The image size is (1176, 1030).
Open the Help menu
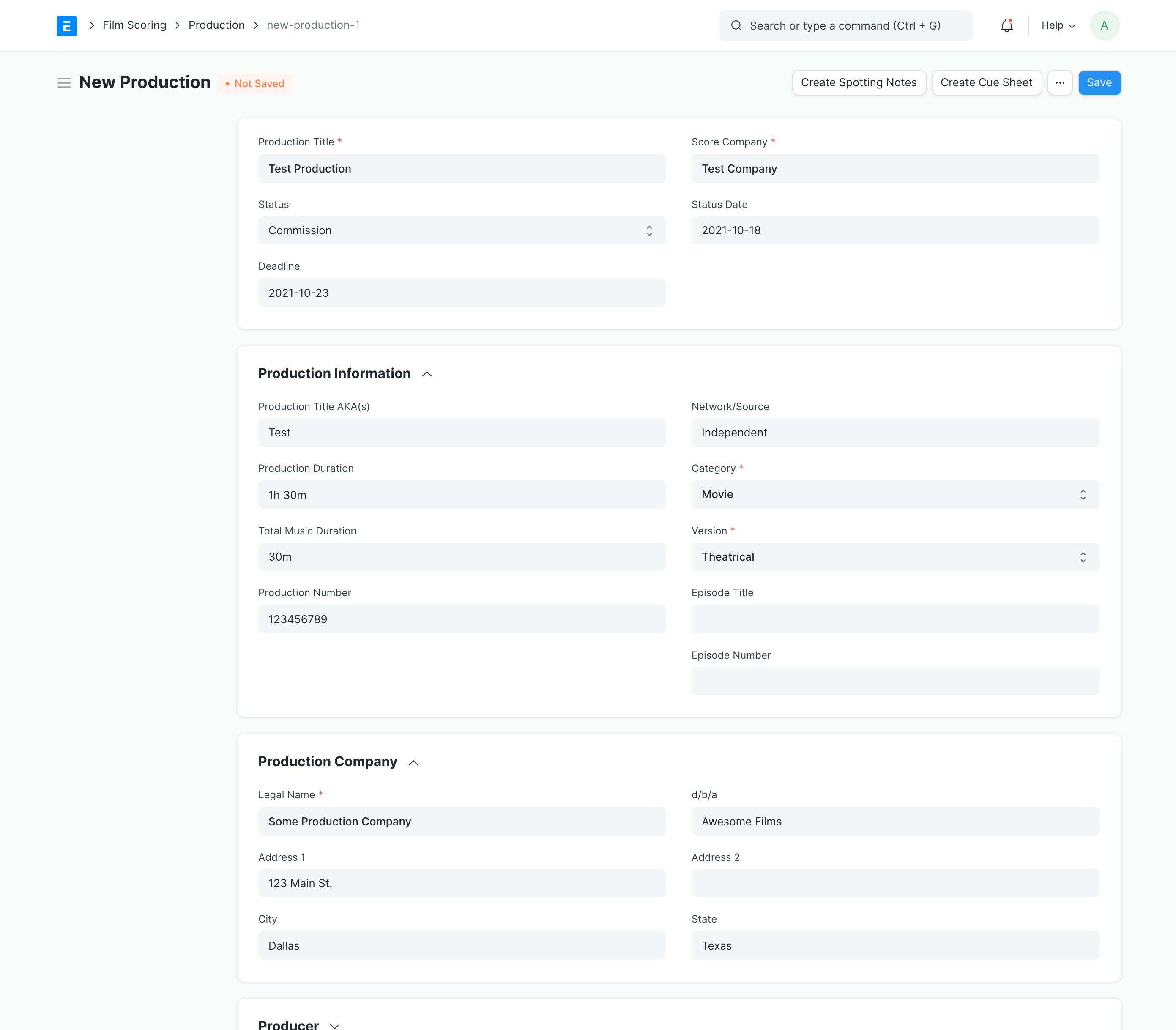pos(1058,25)
